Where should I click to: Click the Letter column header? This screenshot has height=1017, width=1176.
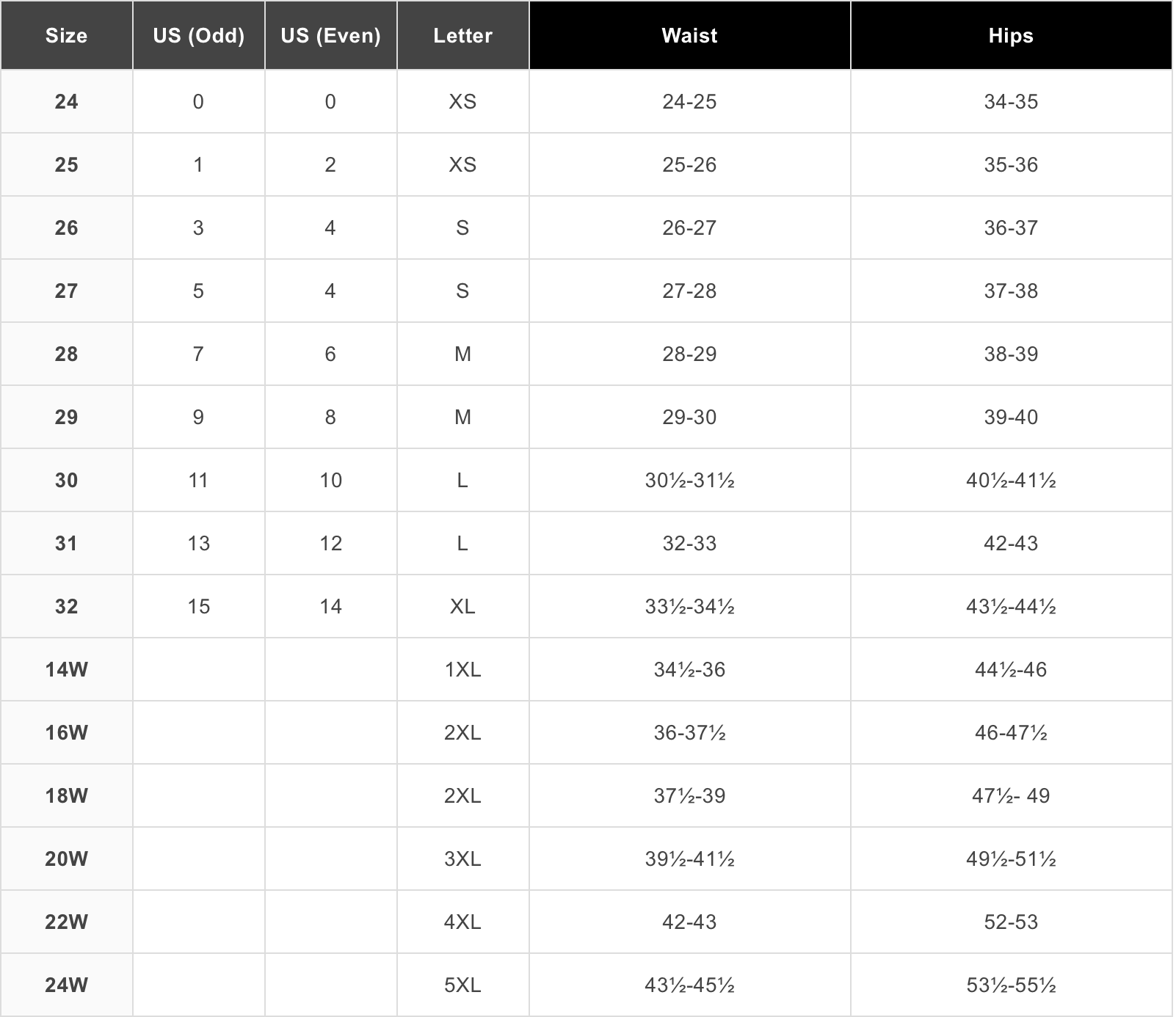463,35
